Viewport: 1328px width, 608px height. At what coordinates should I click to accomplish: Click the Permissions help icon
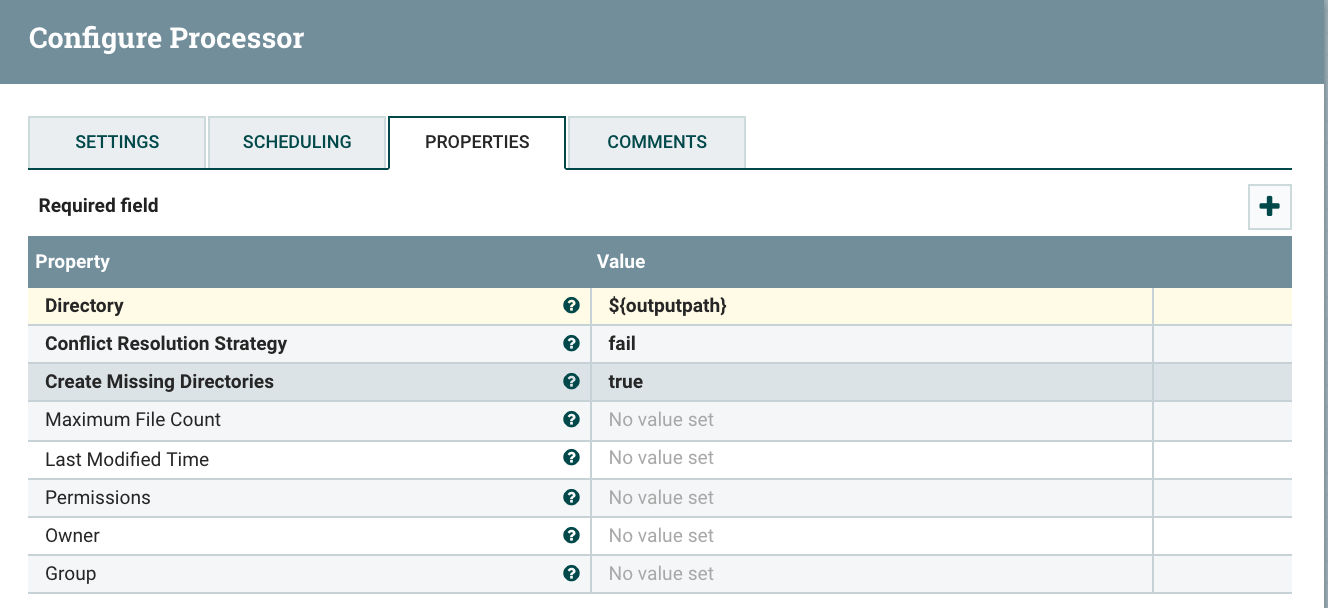coord(571,497)
